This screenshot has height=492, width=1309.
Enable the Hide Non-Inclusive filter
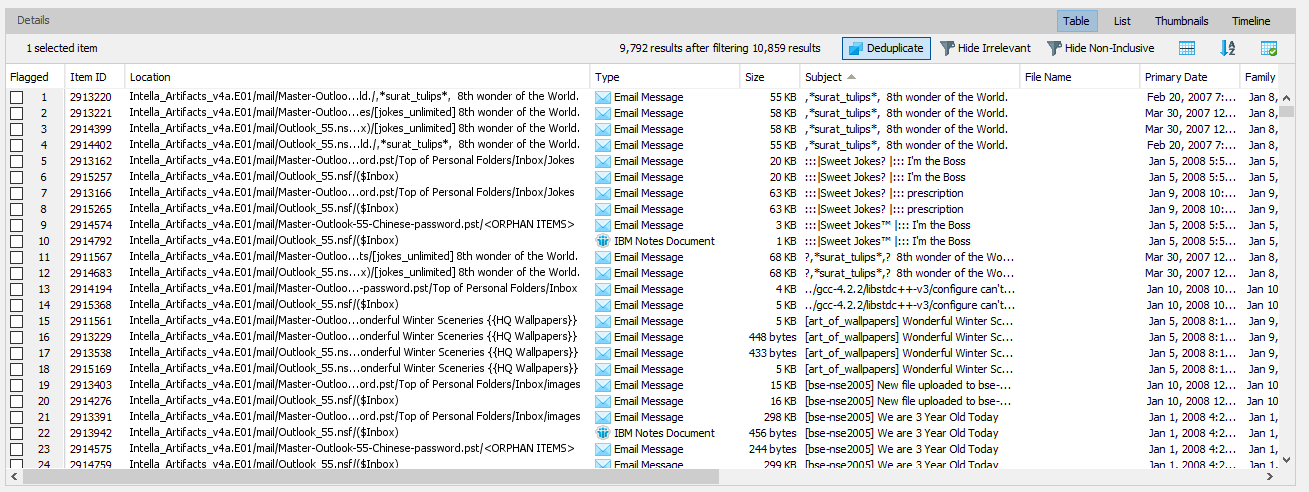[1100, 48]
